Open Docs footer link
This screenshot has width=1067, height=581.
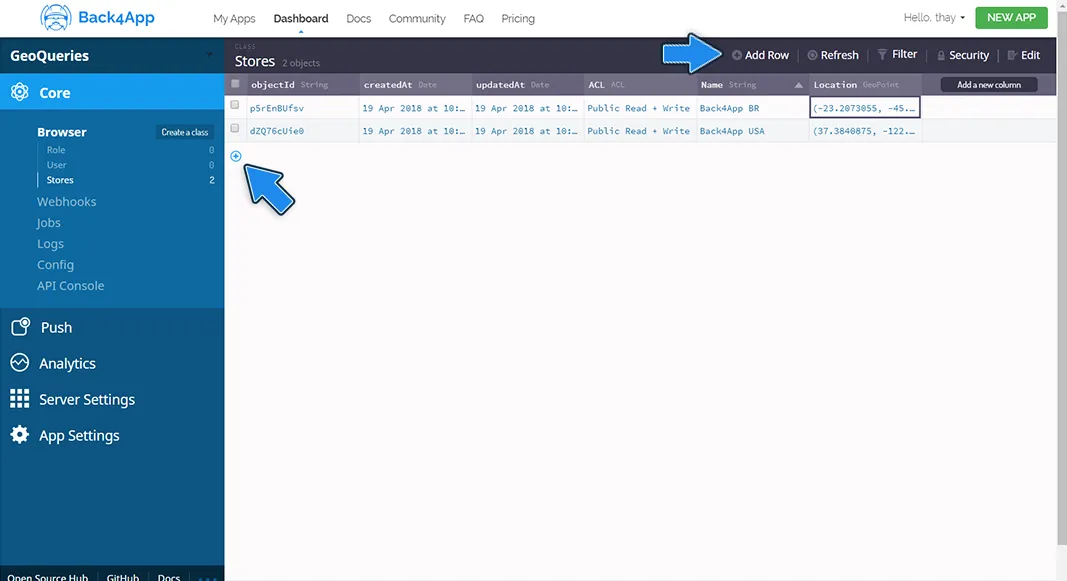pos(169,576)
